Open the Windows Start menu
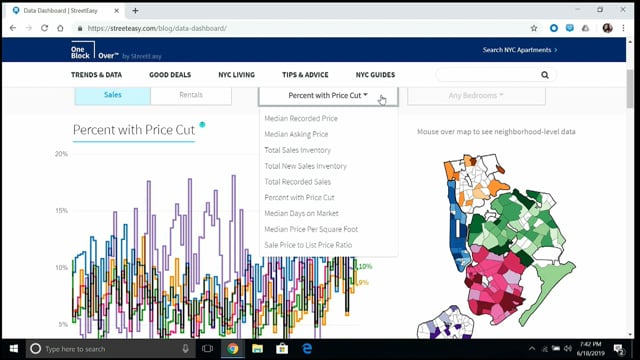The image size is (640, 360). coord(14,349)
